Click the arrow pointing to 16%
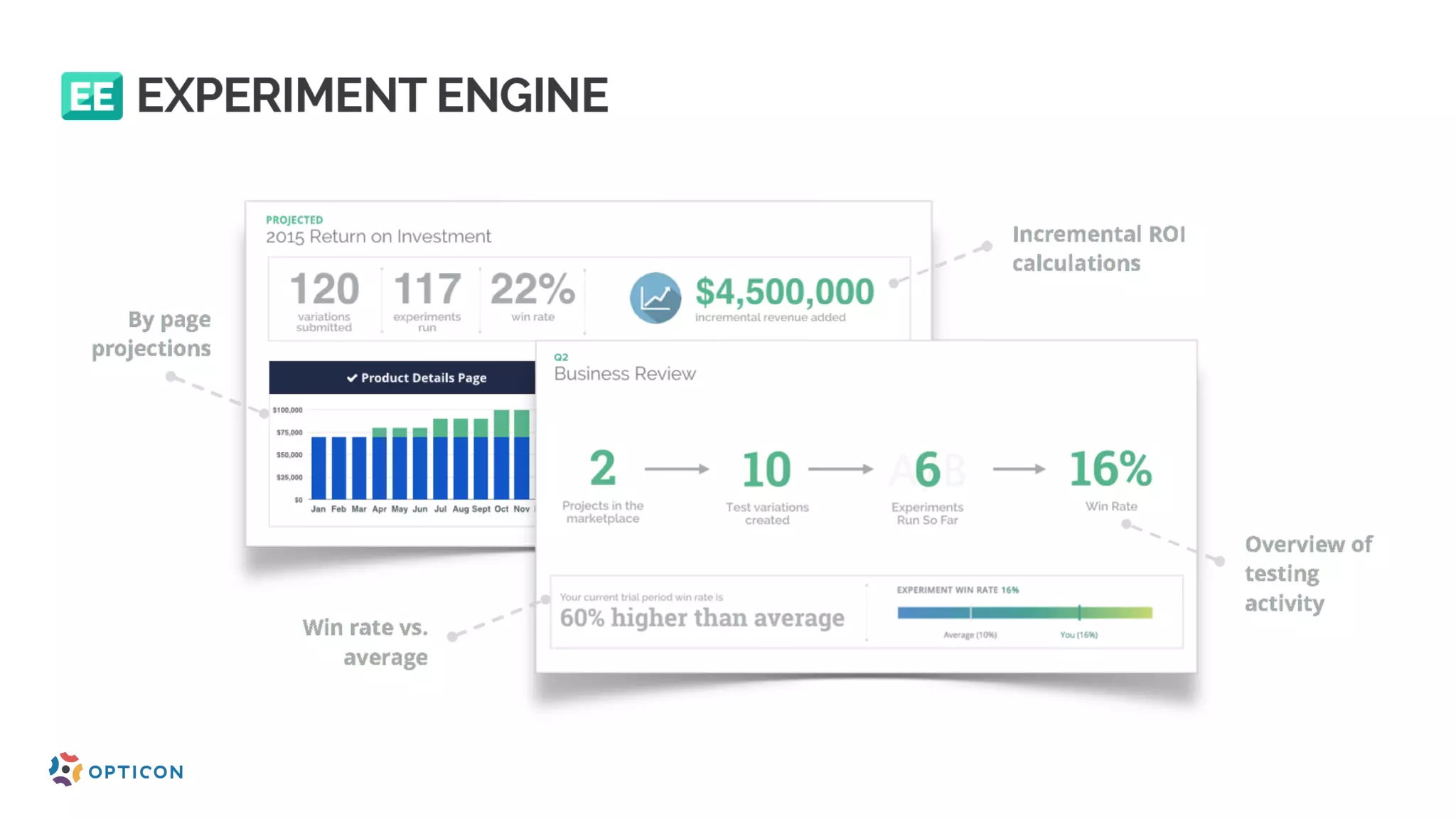This screenshot has width=1456, height=819. (1019, 469)
